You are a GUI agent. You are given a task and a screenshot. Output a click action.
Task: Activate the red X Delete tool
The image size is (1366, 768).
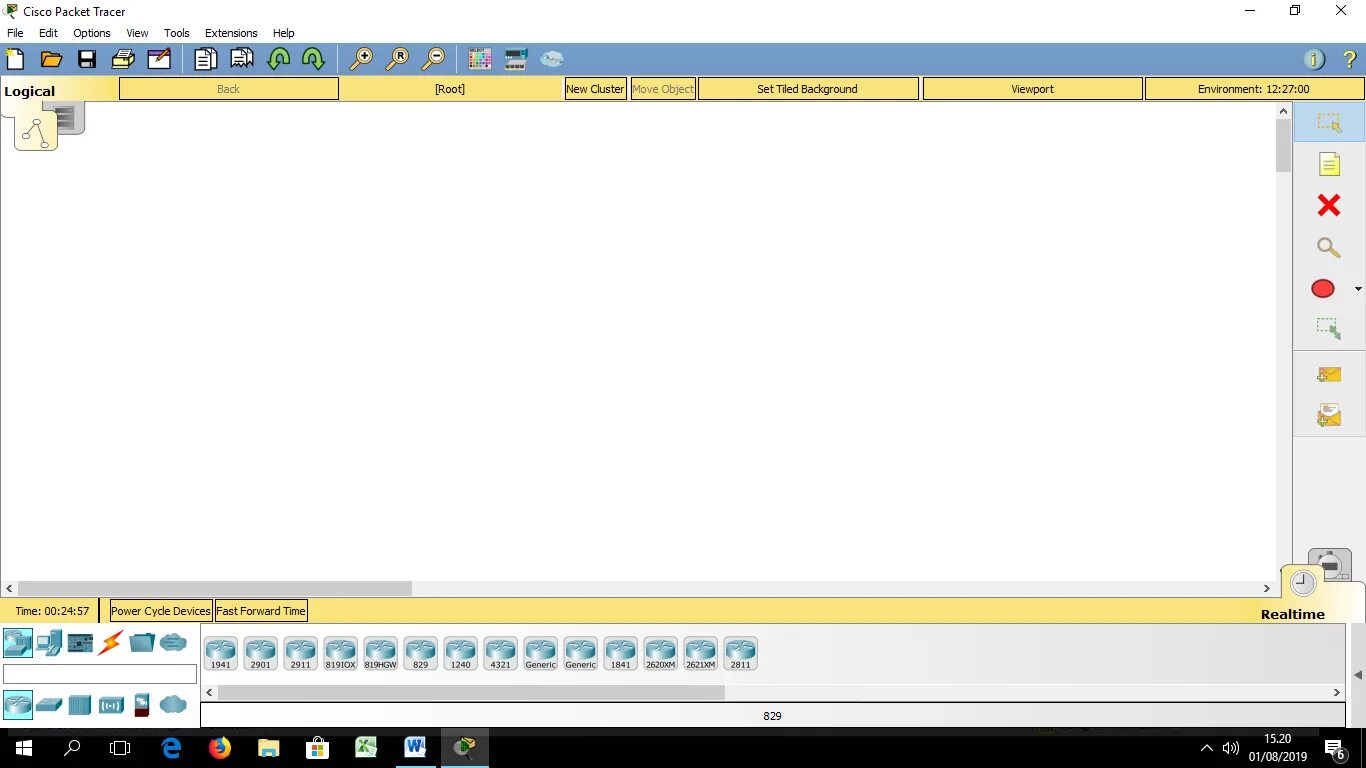point(1329,205)
